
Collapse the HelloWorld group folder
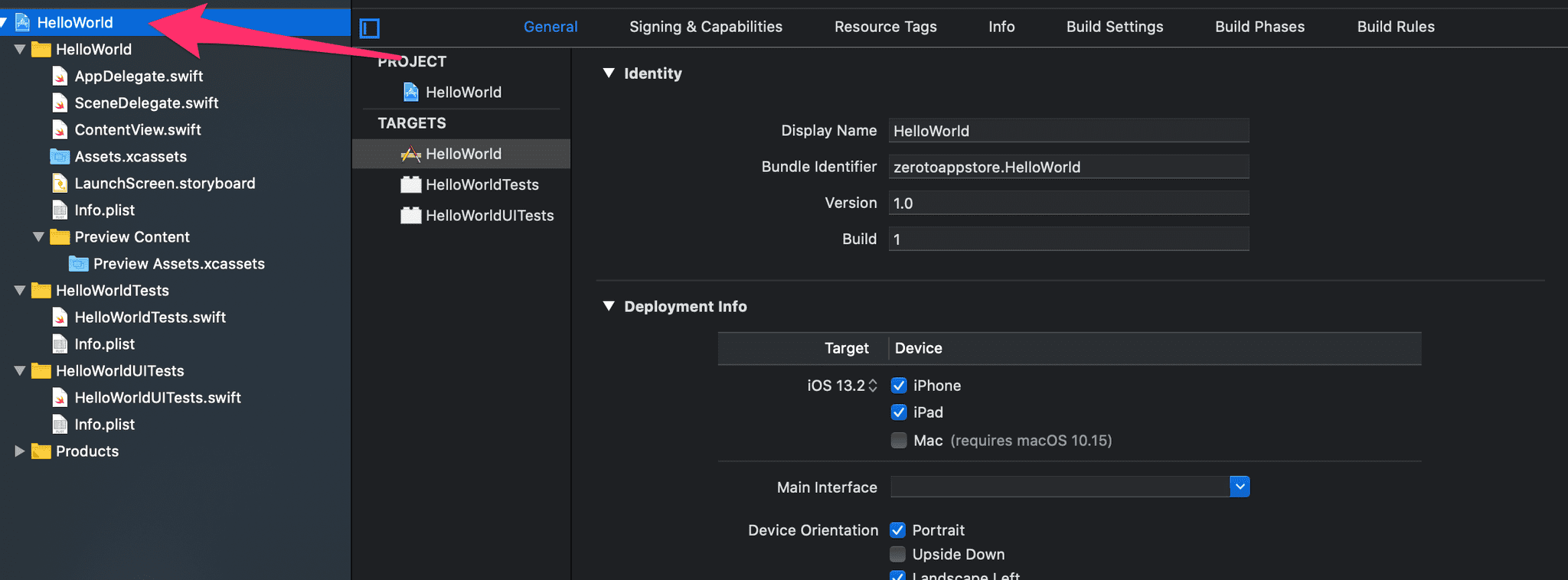pyautogui.click(x=21, y=49)
